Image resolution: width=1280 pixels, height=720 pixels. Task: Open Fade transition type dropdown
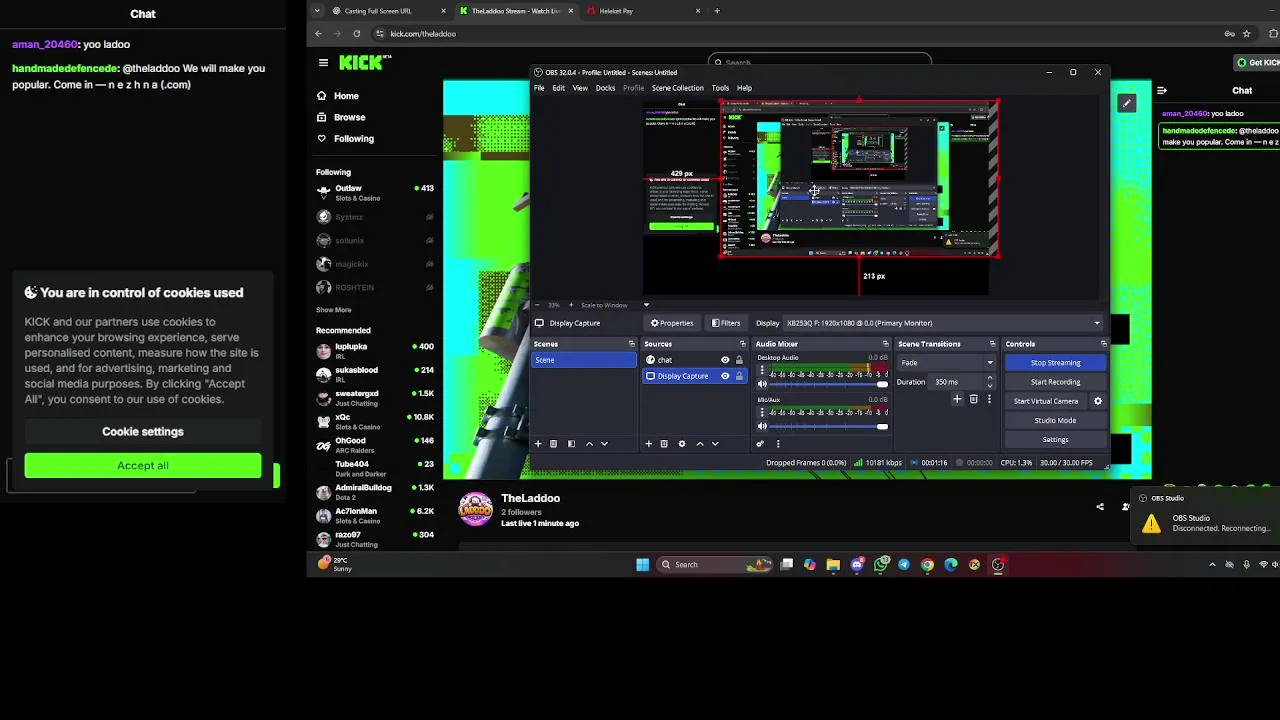pyautogui.click(x=947, y=363)
